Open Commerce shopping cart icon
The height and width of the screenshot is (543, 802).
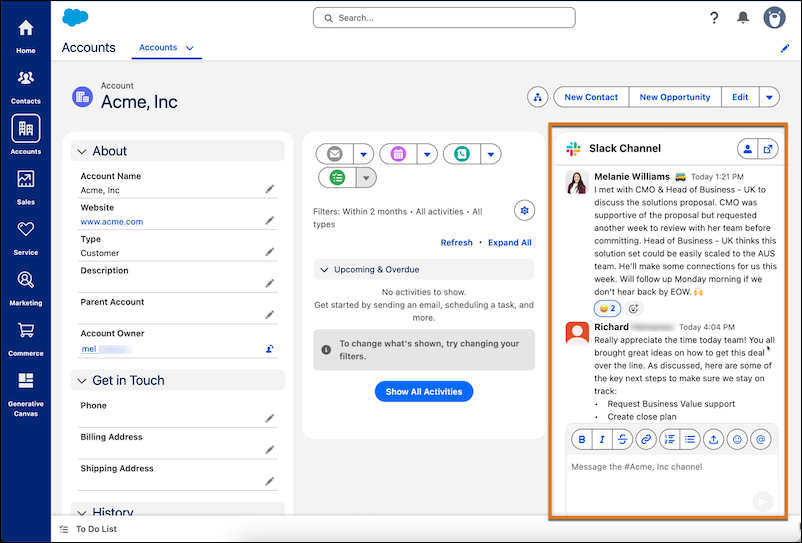[26, 330]
